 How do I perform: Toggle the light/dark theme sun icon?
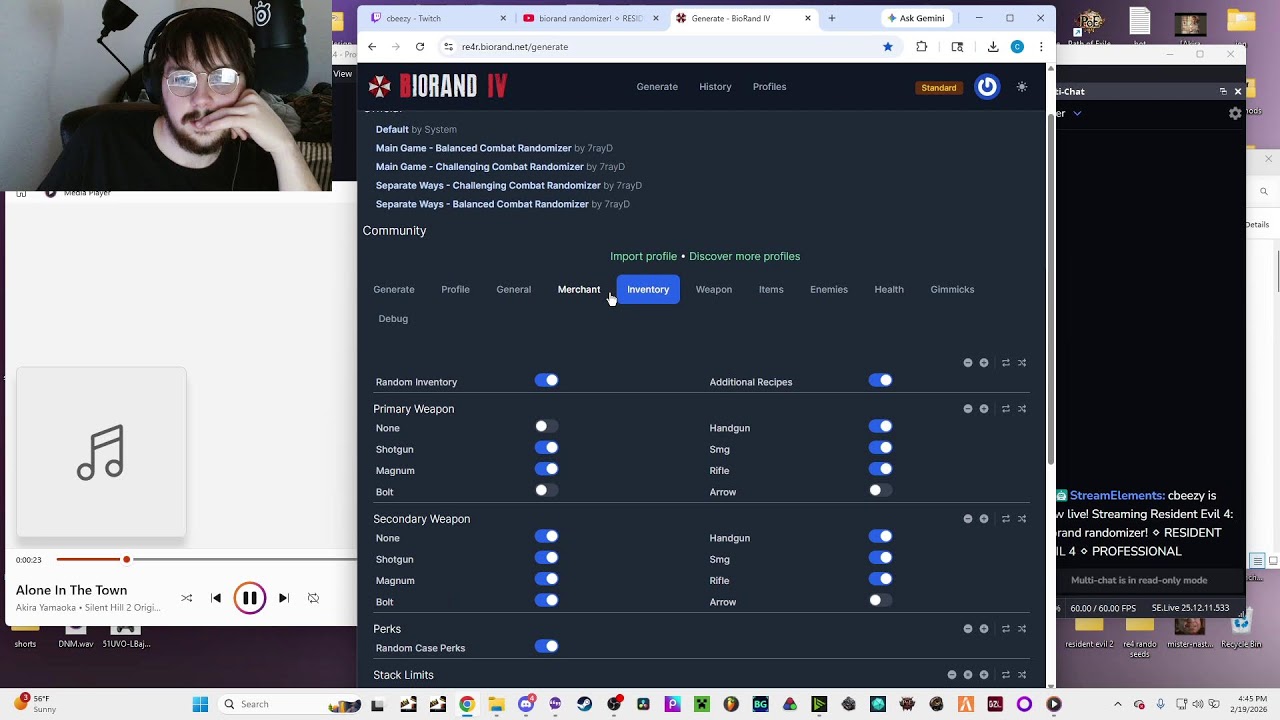point(1021,87)
